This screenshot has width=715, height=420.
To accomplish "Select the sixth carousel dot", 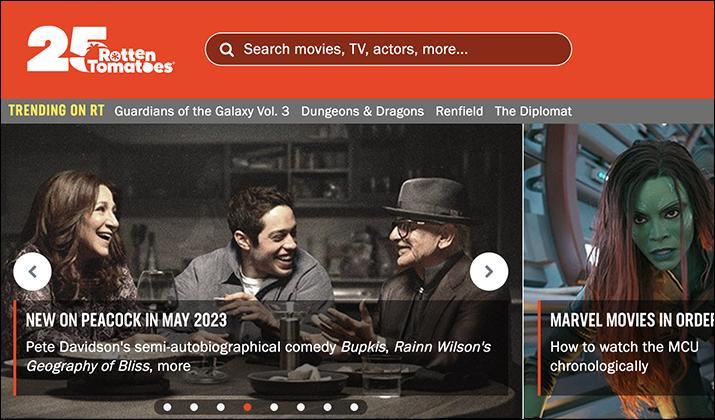I will click(x=301, y=407).
